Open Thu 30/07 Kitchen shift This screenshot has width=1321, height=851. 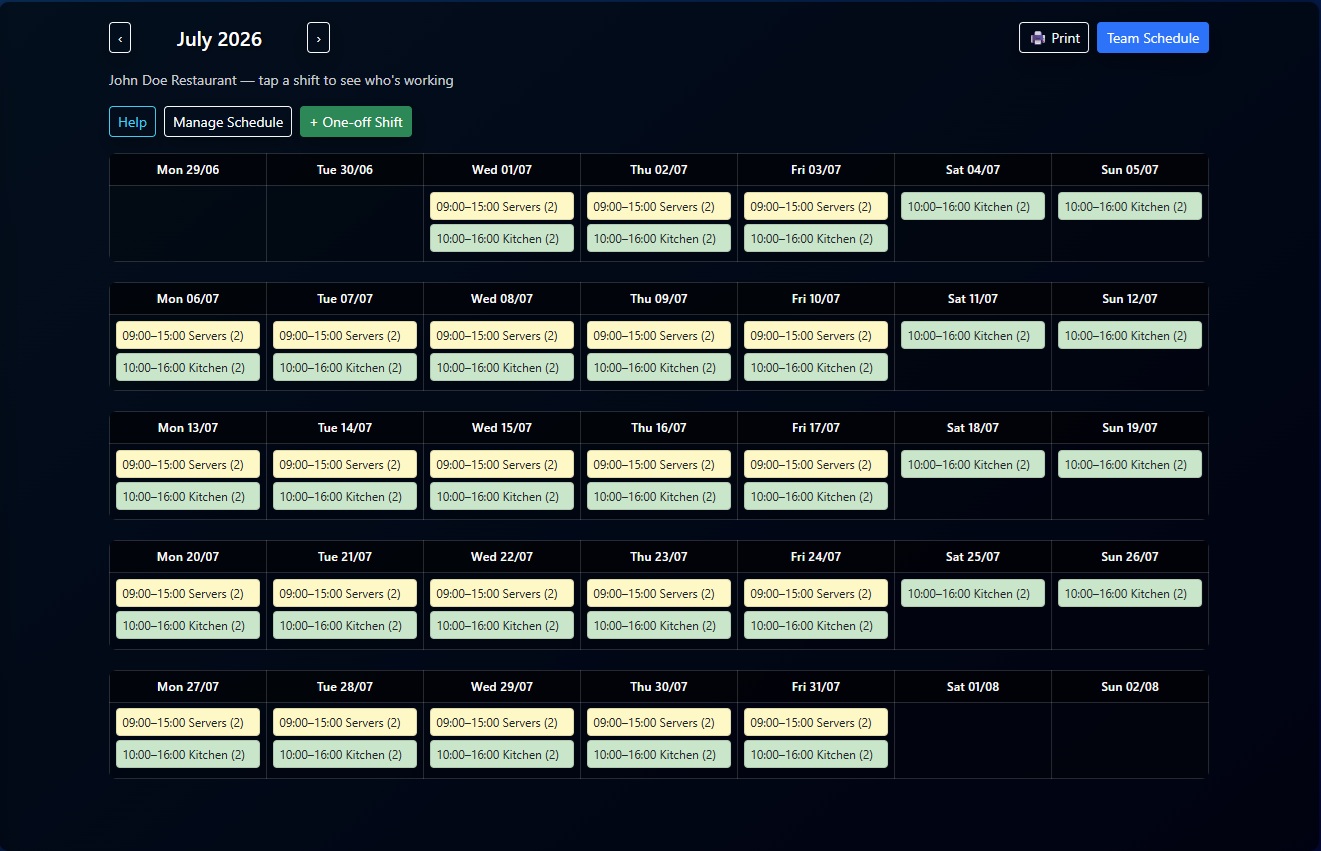[x=659, y=754]
